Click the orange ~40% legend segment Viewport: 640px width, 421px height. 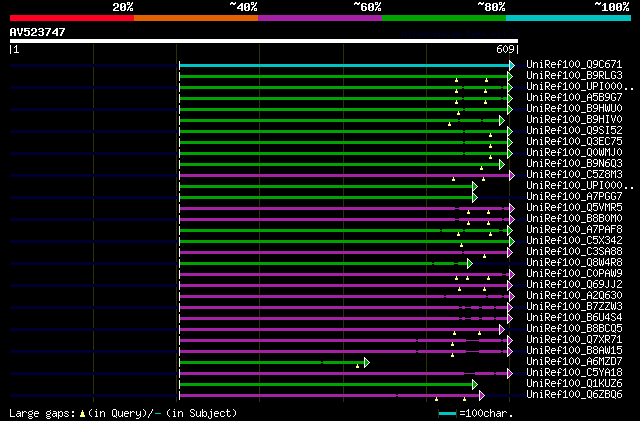click(x=196, y=18)
